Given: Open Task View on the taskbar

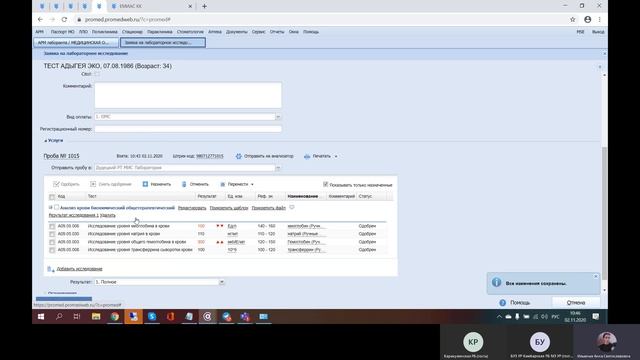Looking at the screenshot, I should click(77, 316).
